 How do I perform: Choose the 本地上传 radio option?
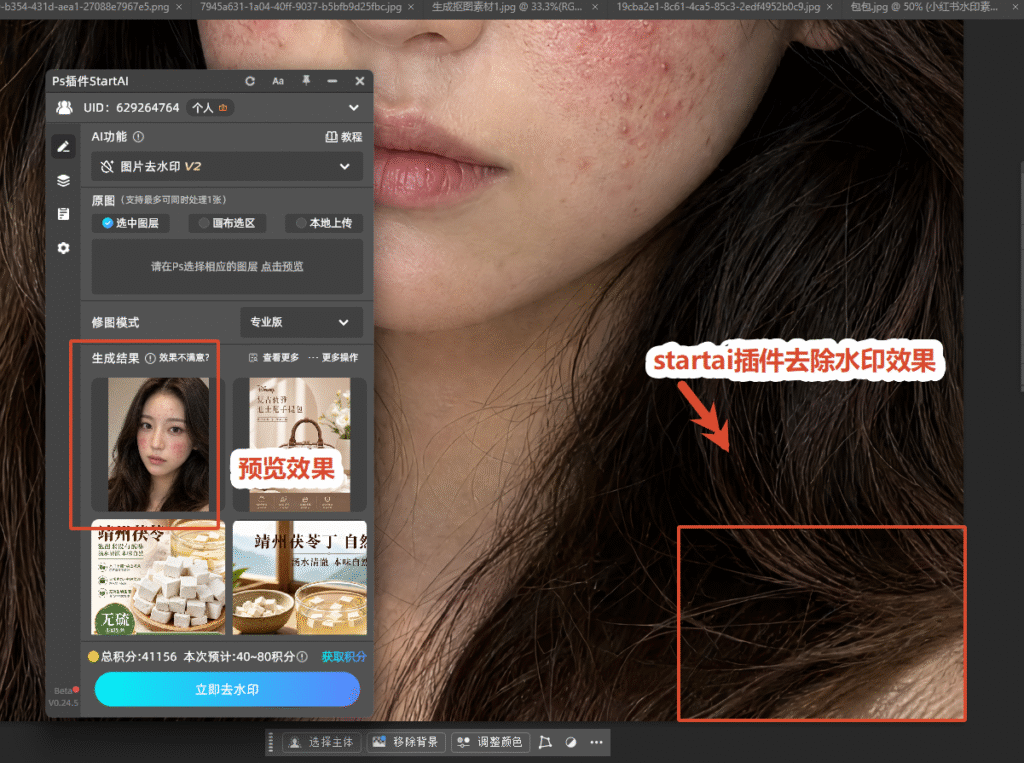[324, 223]
